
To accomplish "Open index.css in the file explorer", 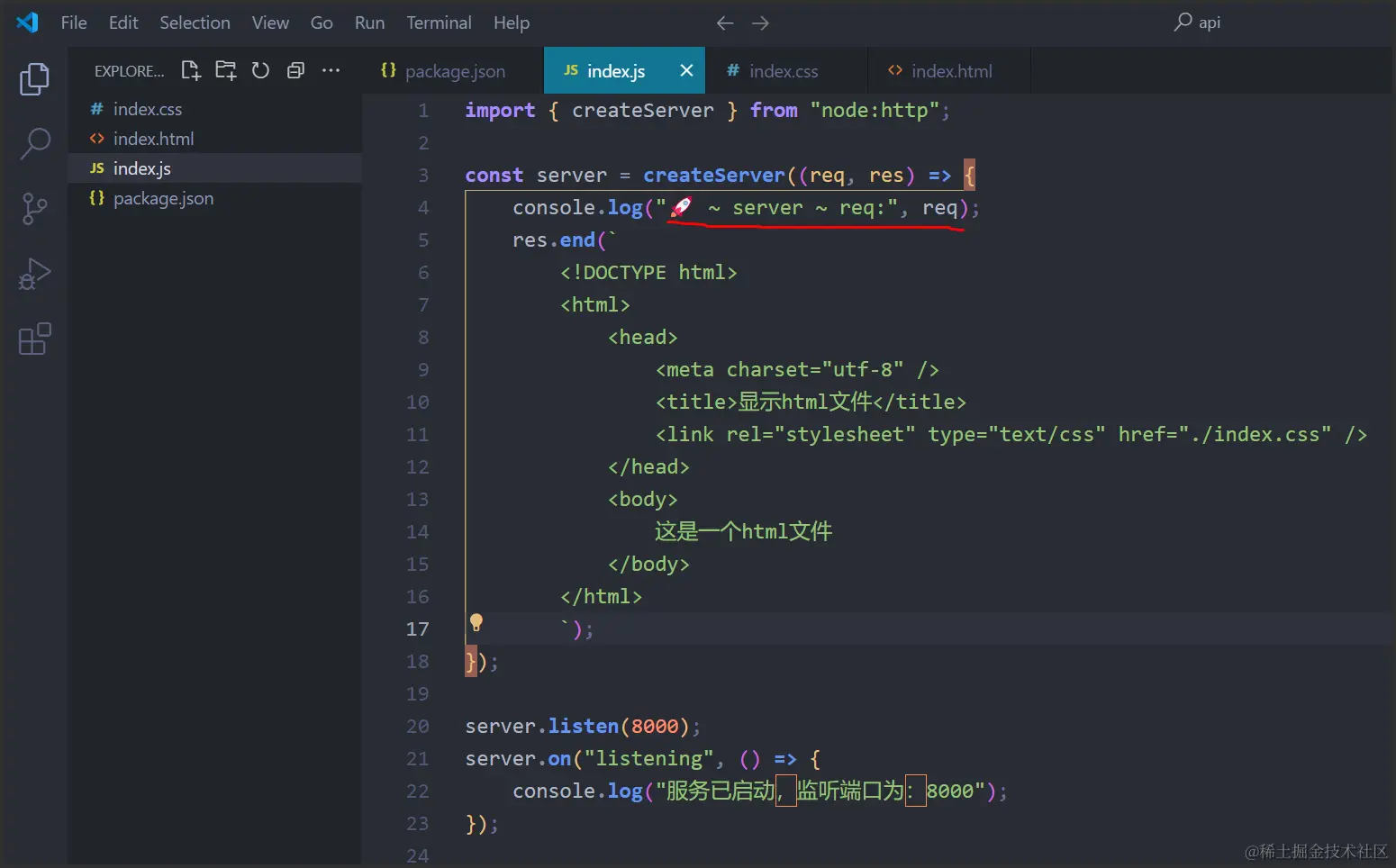I will (x=214, y=109).
